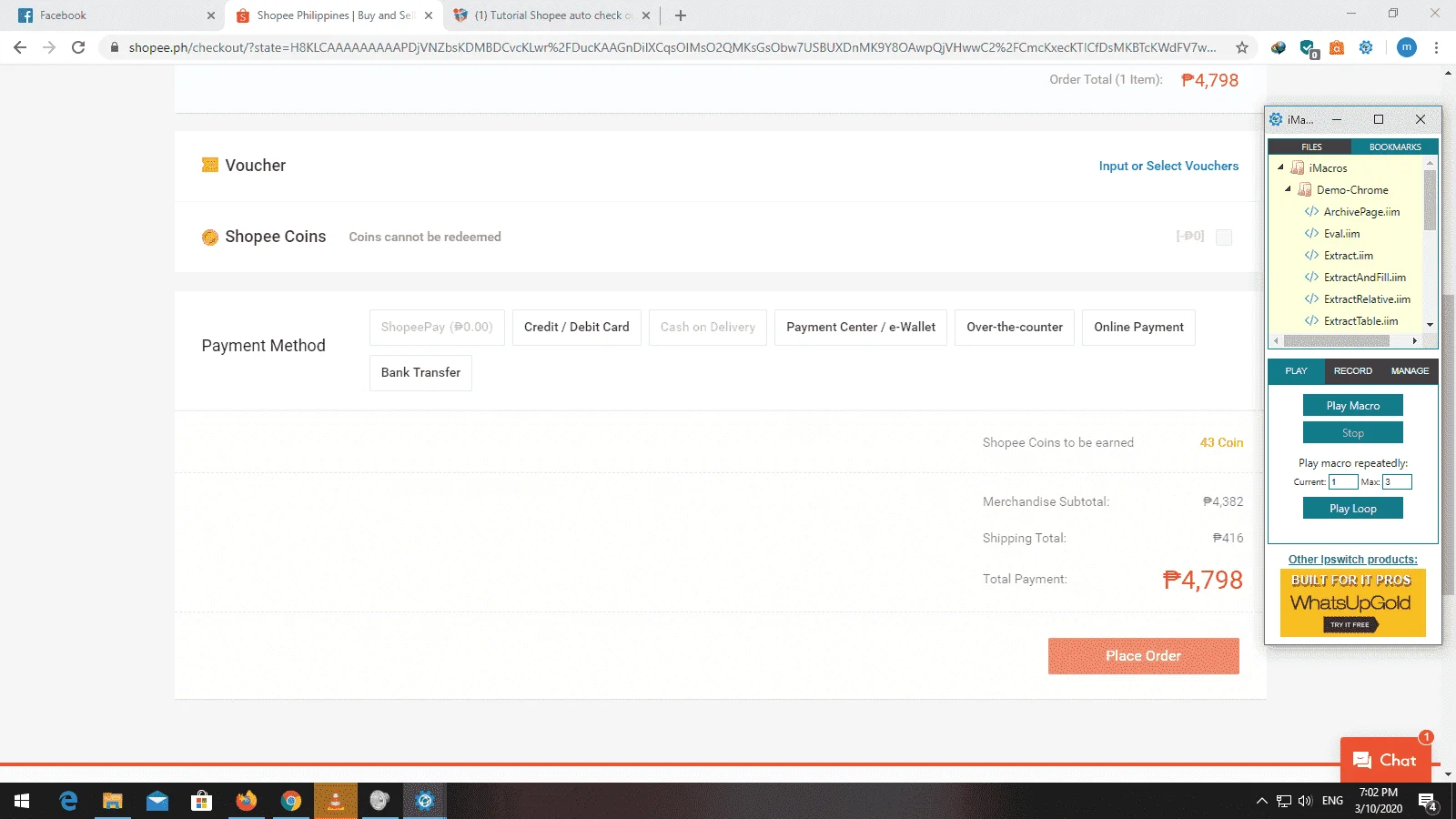Switch to the Tutorial Shopee auto check tab
The image size is (1456, 819).
coord(551,15)
